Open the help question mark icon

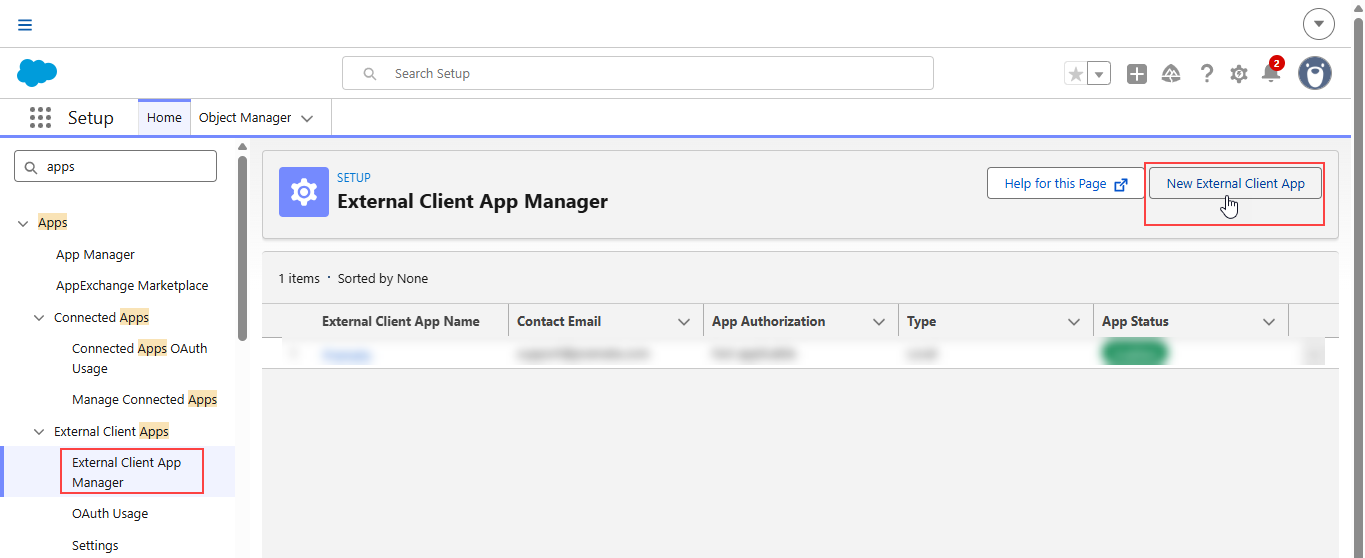[x=1207, y=74]
